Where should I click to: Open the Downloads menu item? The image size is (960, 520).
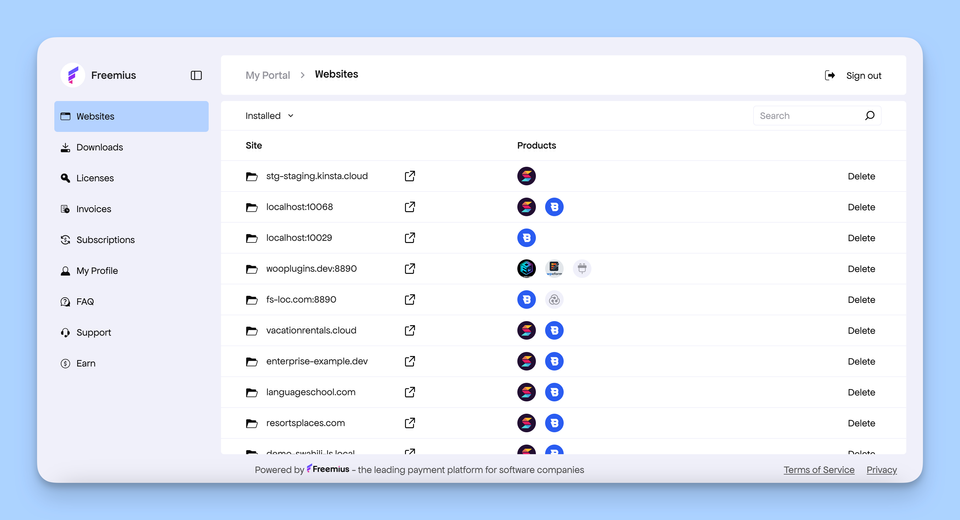pos(99,147)
